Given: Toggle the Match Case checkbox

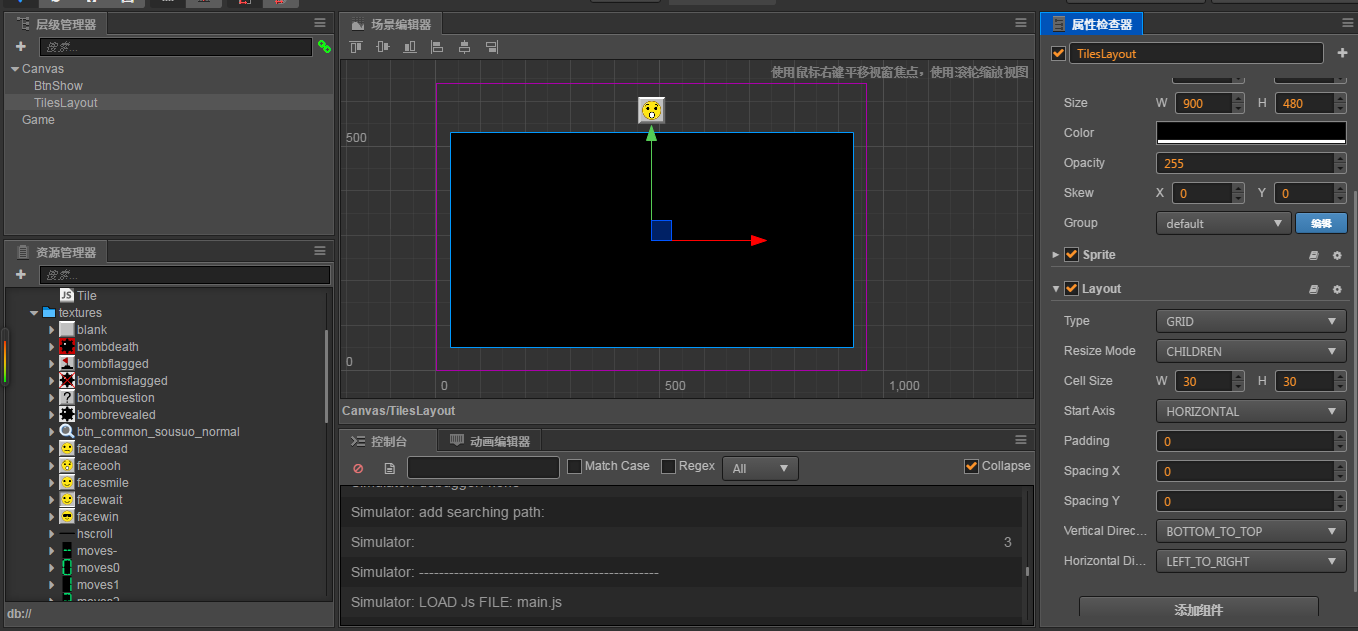Looking at the screenshot, I should click(574, 466).
